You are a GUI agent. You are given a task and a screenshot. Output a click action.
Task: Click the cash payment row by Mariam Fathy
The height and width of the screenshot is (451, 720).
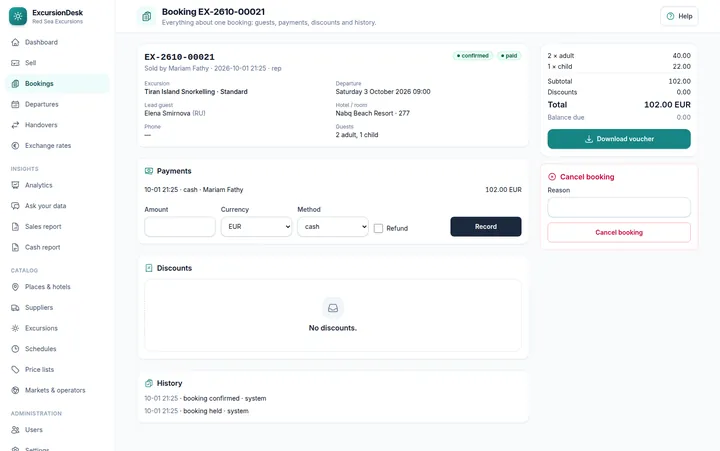pyautogui.click(x=333, y=190)
